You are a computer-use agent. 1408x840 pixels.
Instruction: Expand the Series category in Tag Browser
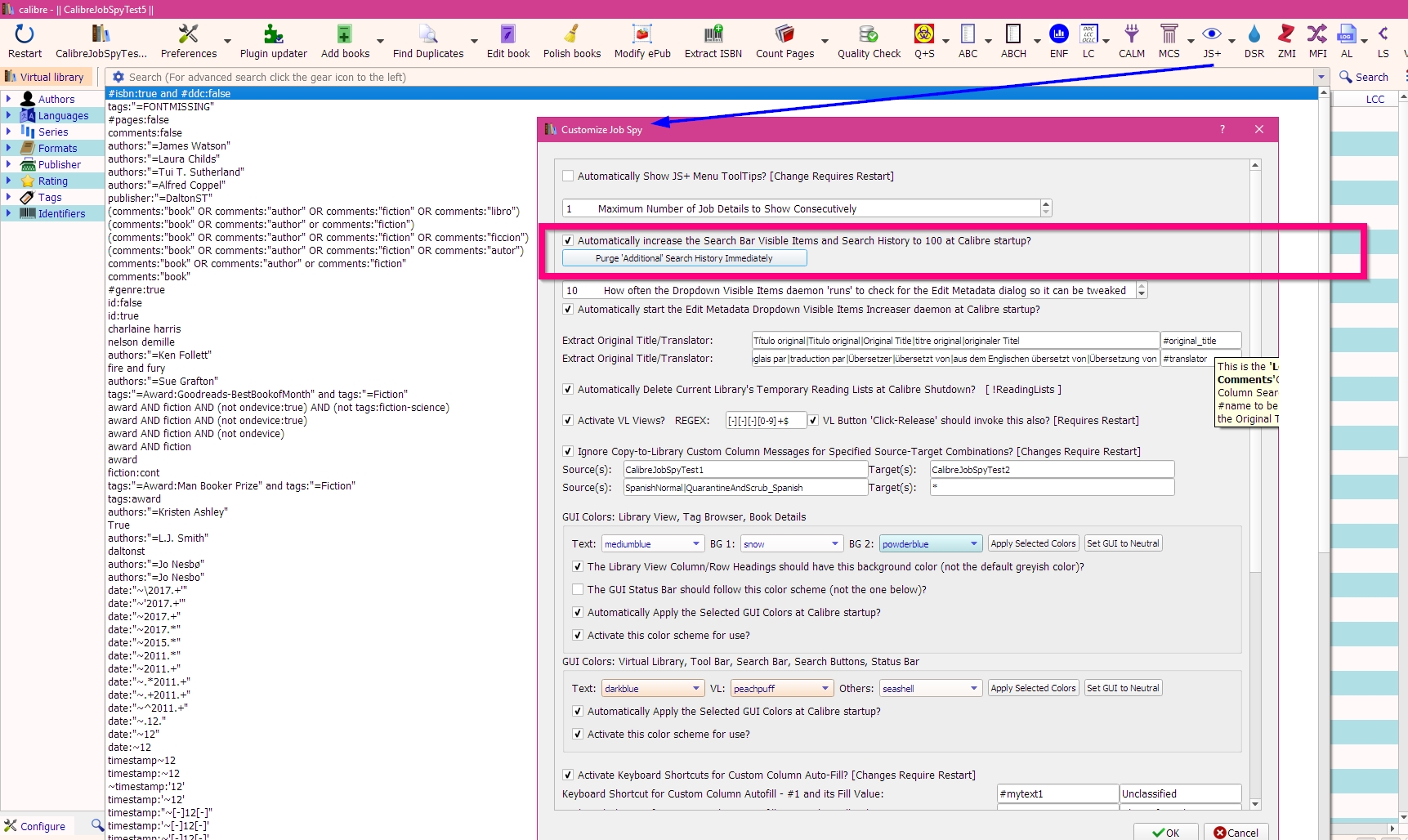(x=8, y=132)
